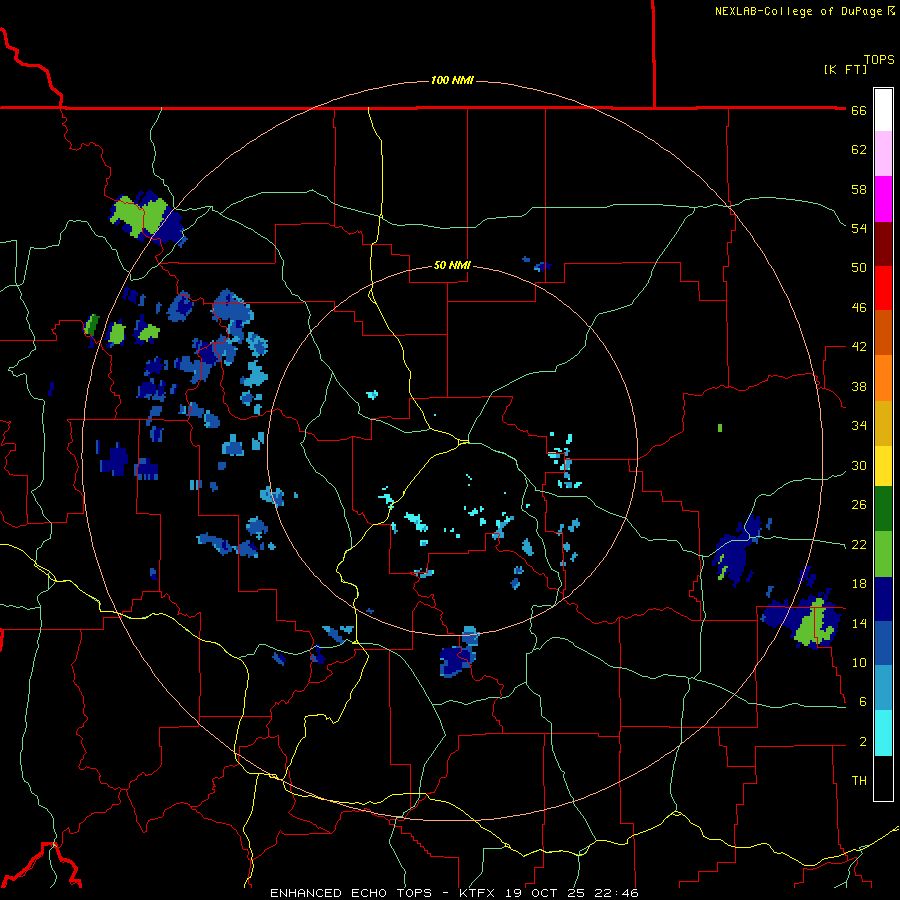Click the 100 NMI range ring label

(452, 80)
